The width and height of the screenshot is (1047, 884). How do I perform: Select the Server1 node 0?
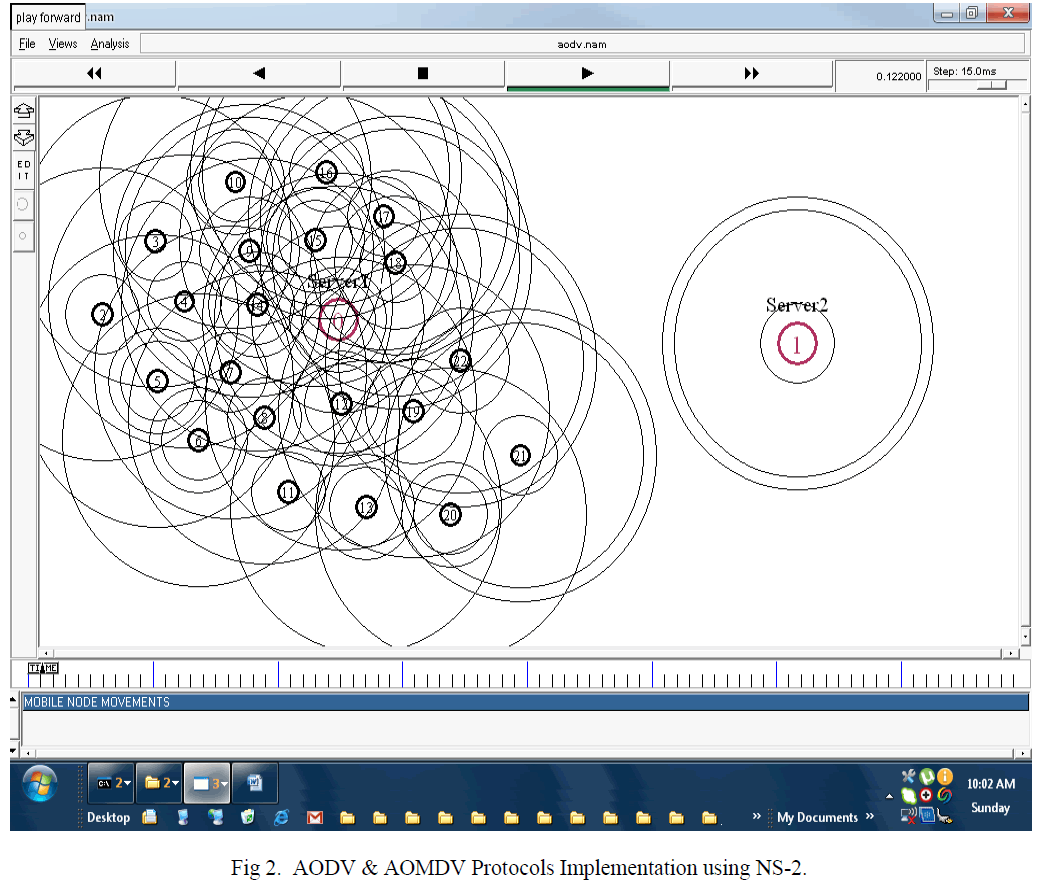[338, 321]
